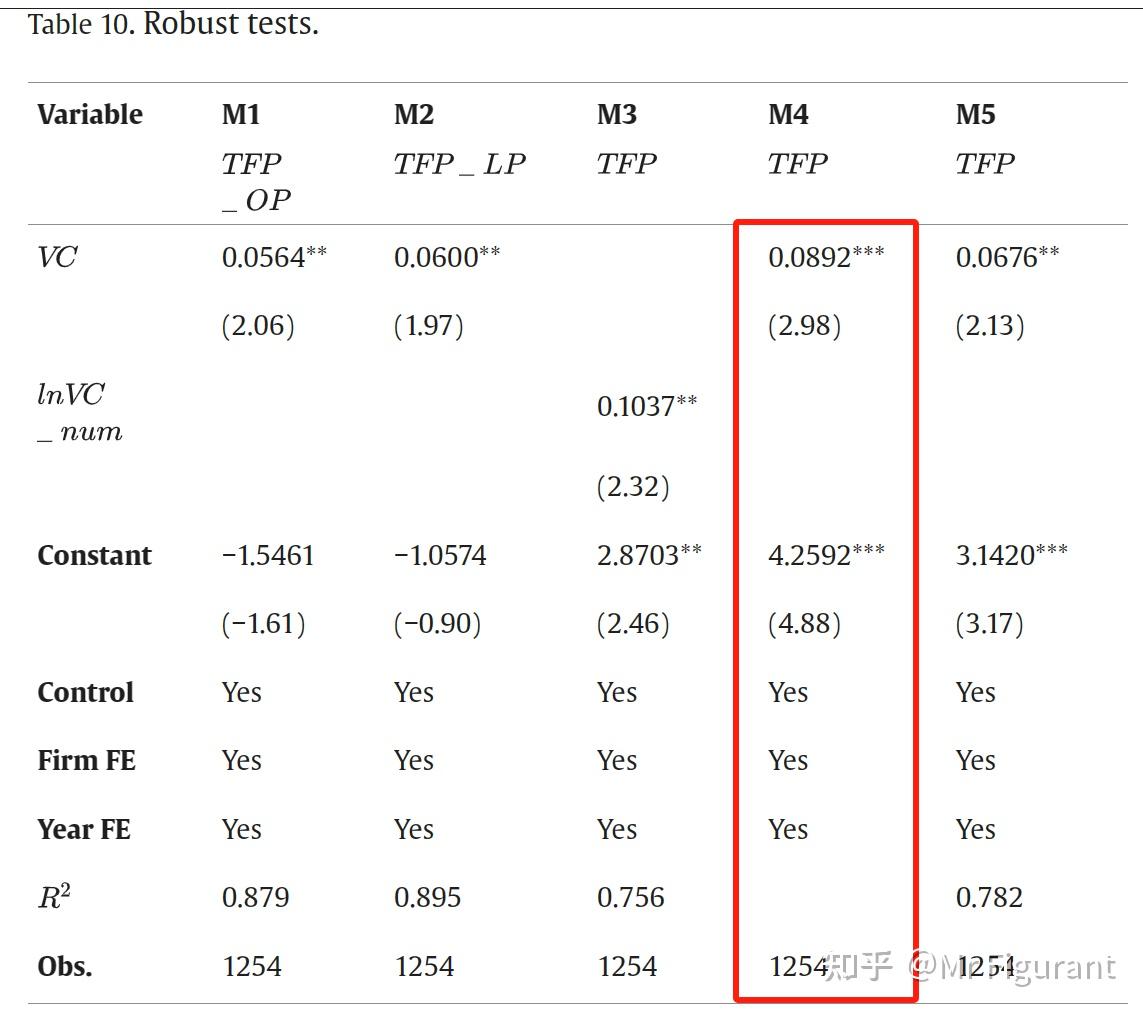Viewport: 1143px width, 1017px height.
Task: Click the VC row label
Action: tap(57, 257)
